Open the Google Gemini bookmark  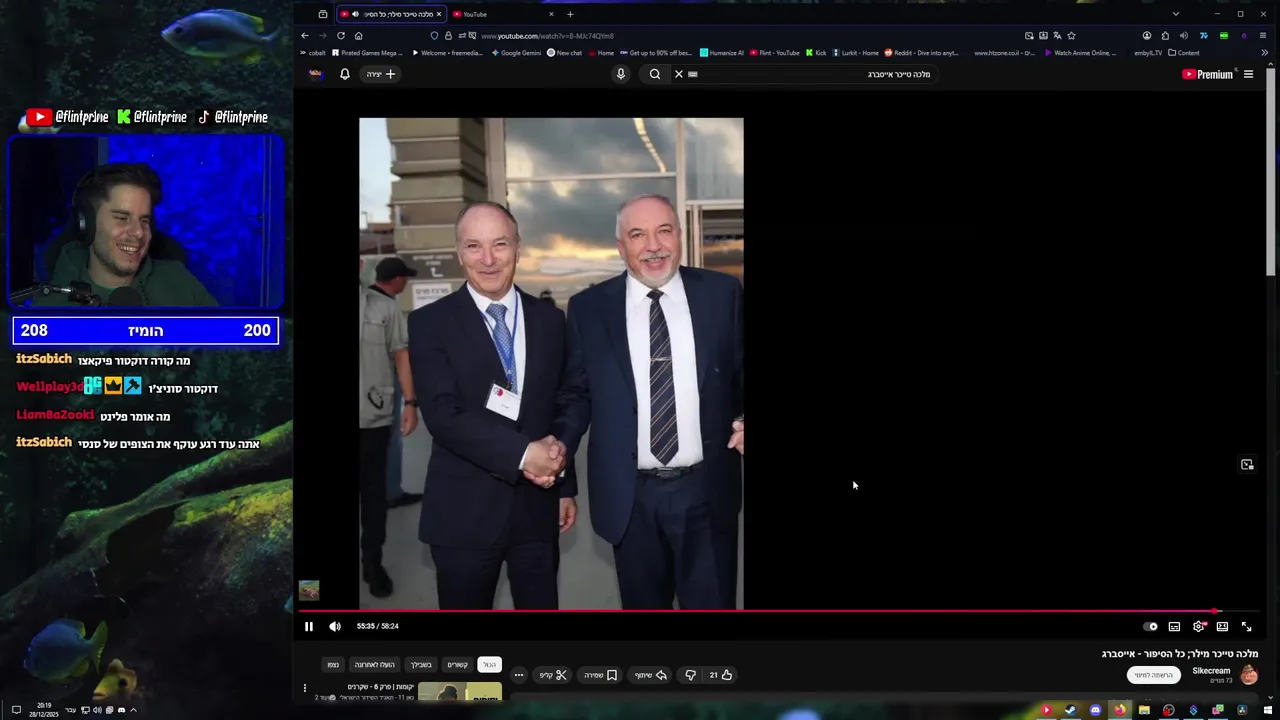click(x=516, y=53)
